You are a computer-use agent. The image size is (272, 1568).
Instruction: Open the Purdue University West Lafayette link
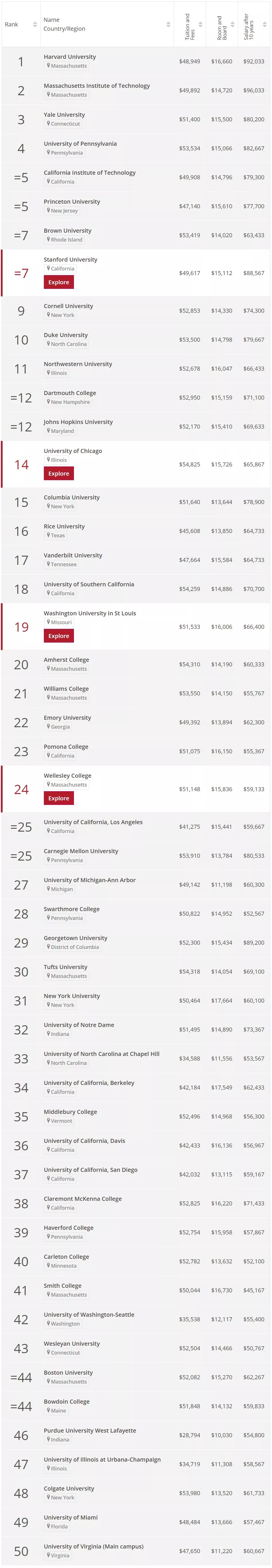(x=89, y=1430)
